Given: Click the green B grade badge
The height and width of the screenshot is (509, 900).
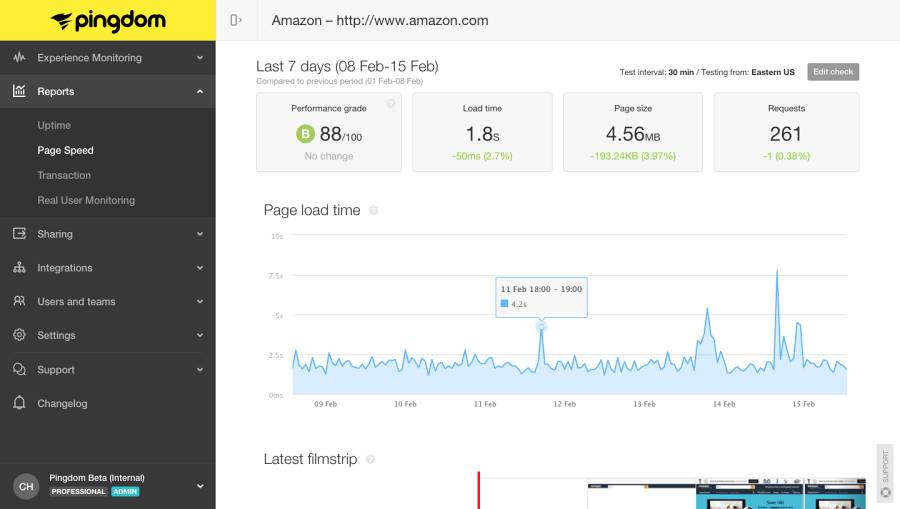Looking at the screenshot, I should point(305,134).
